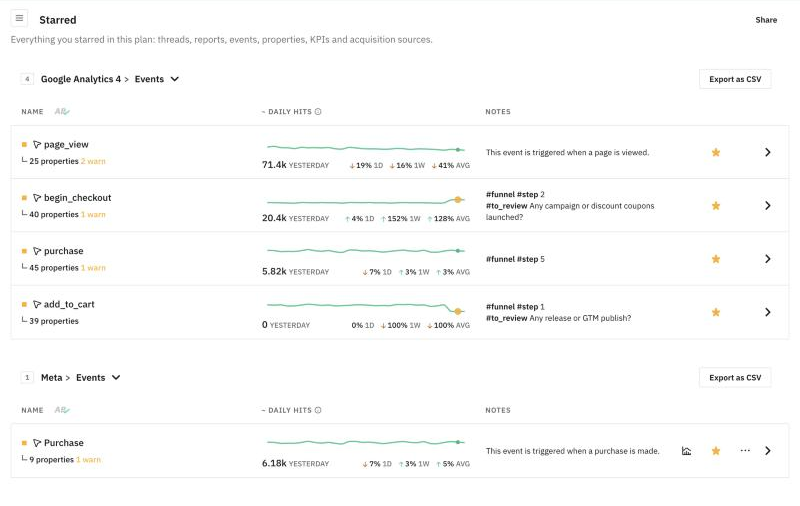Image resolution: width=800 pixels, height=506 pixels.
Task: Click '45 properties' under purchase
Action: [x=54, y=268]
